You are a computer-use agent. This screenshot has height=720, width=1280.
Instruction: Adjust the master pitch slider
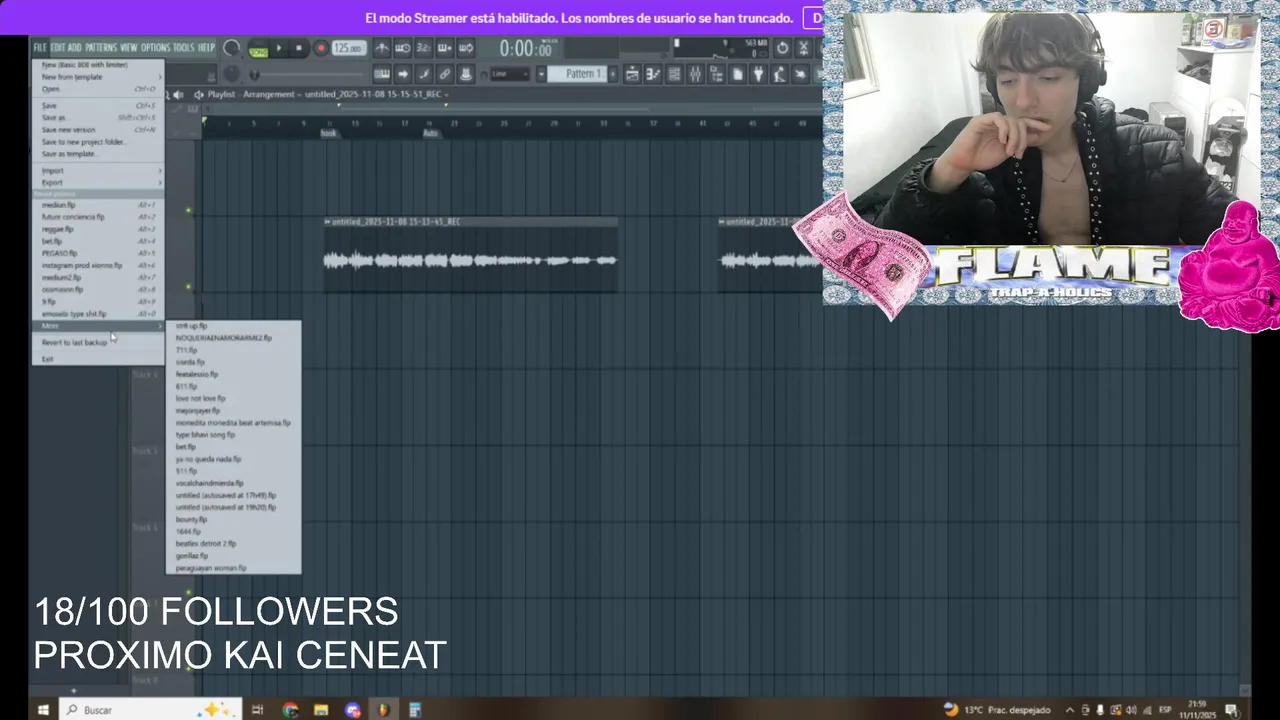[x=232, y=75]
